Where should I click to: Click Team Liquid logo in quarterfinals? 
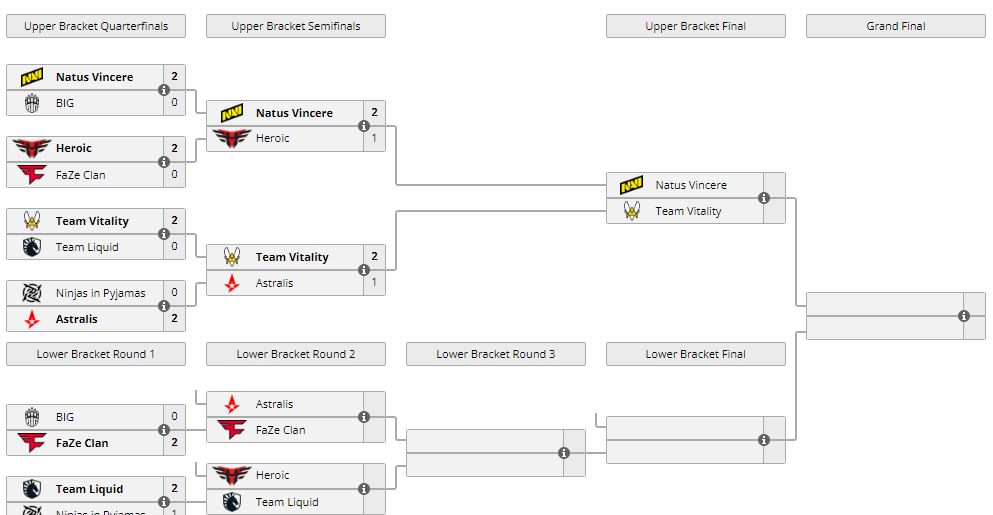click(32, 247)
